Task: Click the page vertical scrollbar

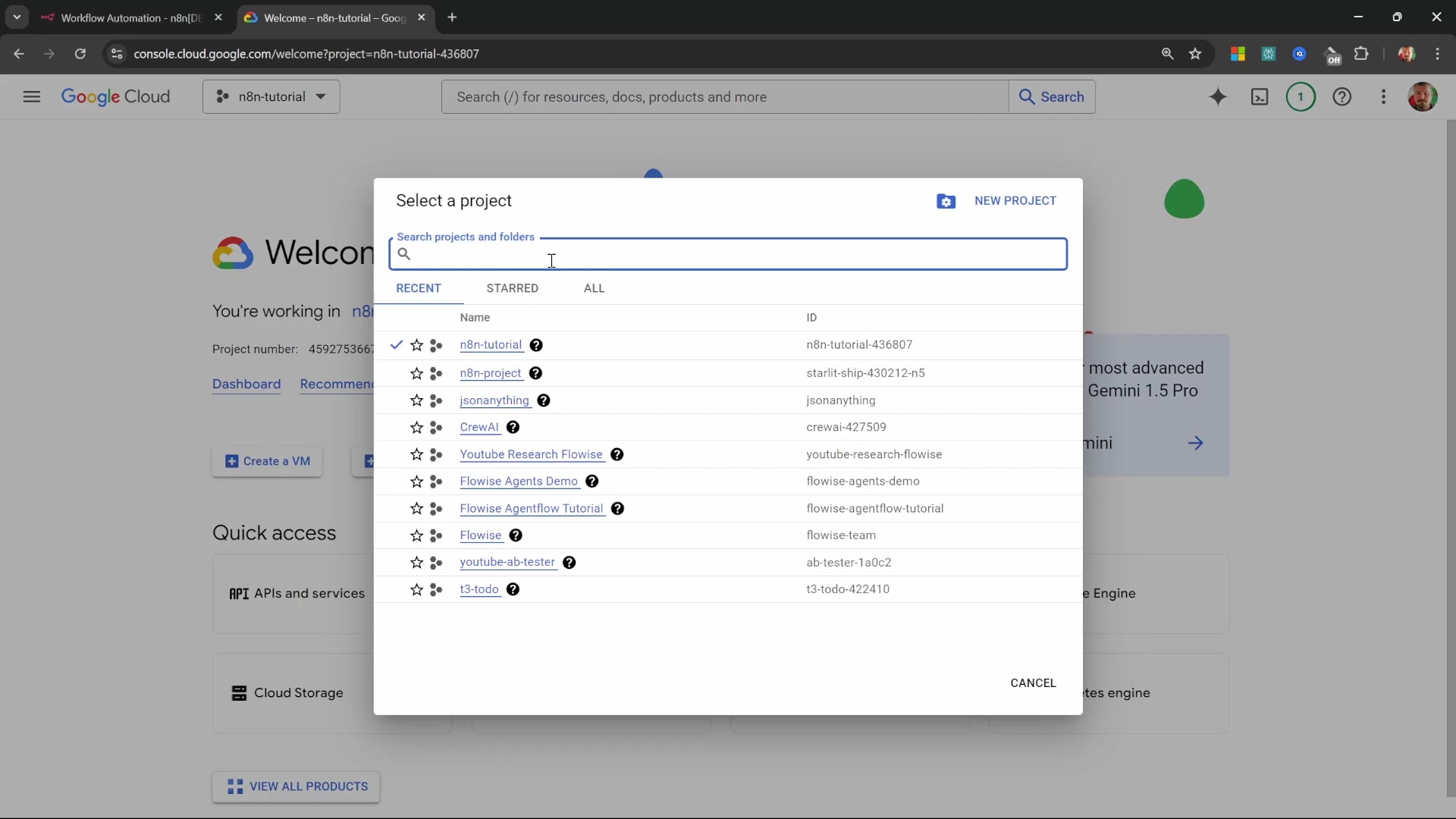Action: tap(1450, 455)
